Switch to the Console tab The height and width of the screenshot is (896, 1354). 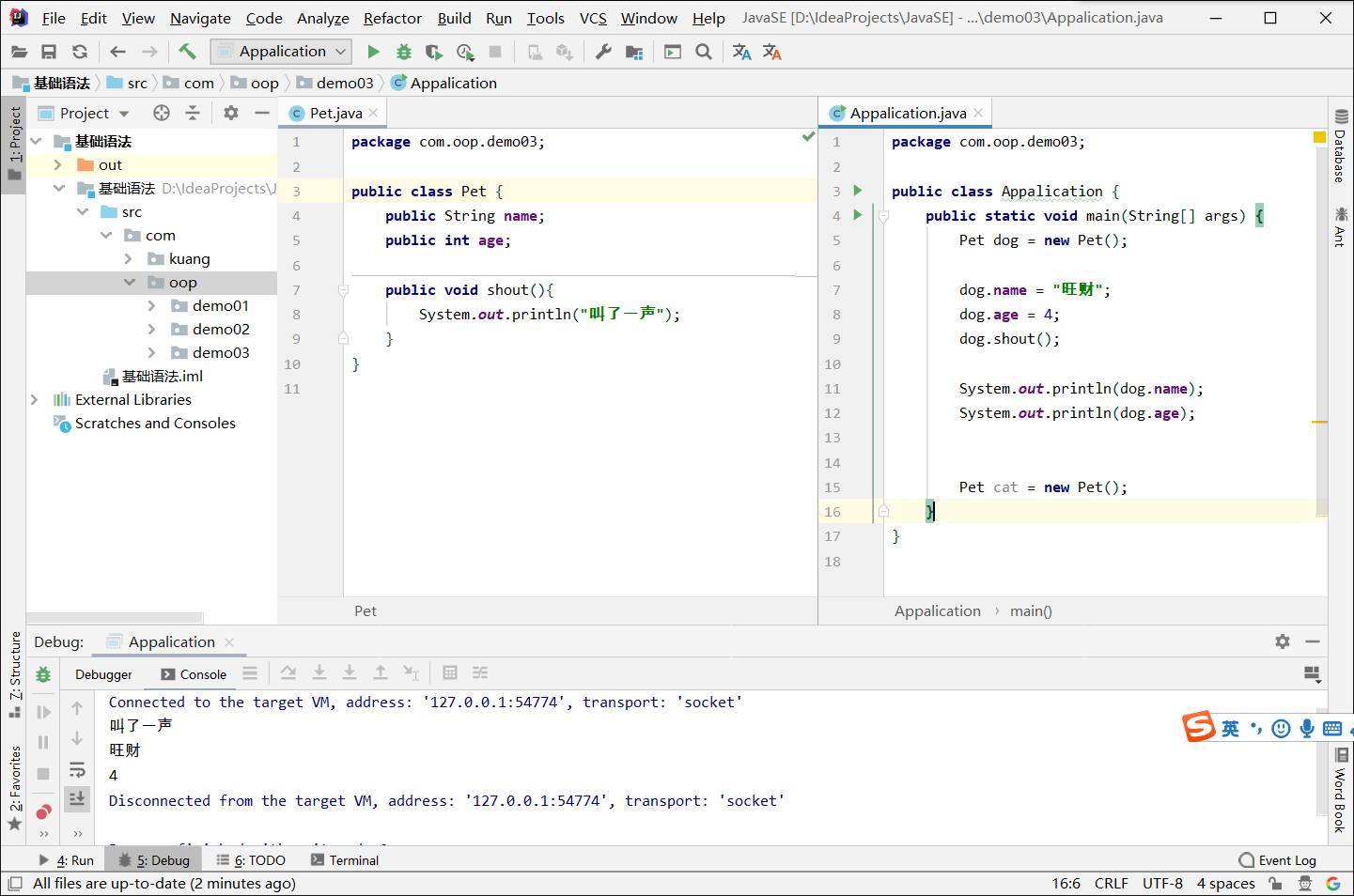[194, 674]
